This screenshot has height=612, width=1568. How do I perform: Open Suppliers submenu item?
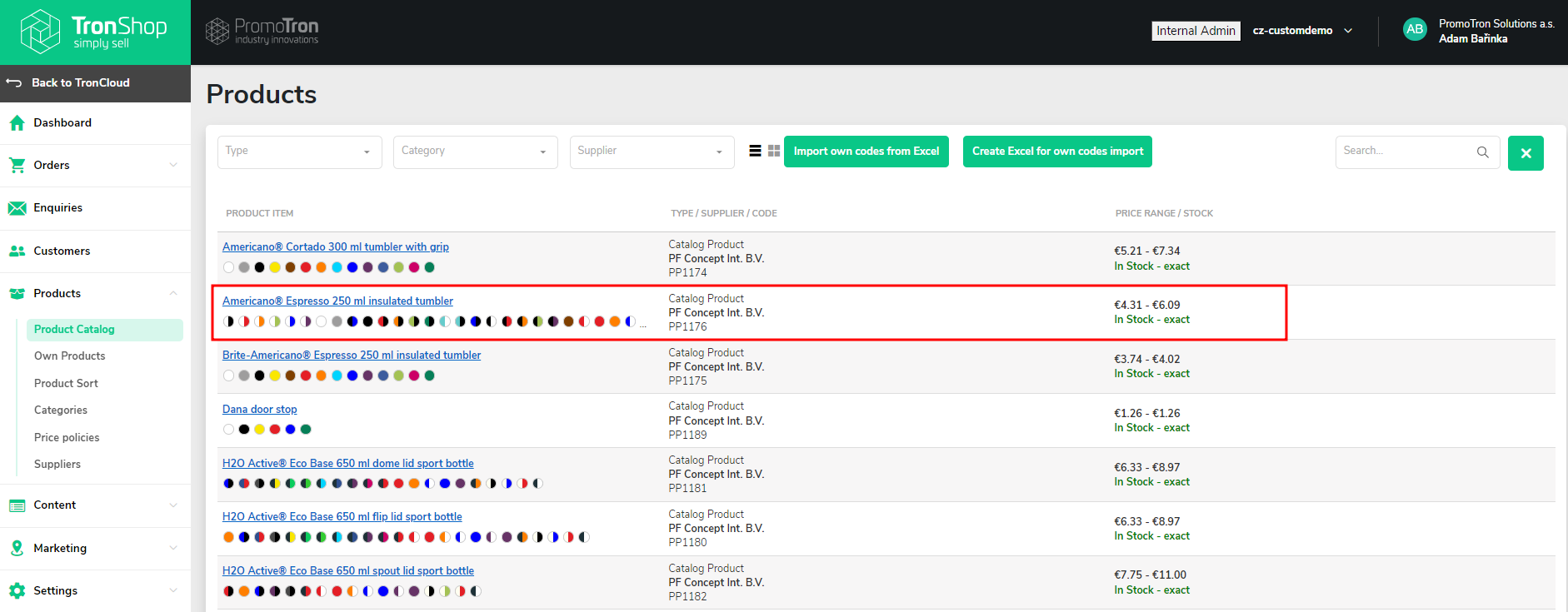(57, 465)
